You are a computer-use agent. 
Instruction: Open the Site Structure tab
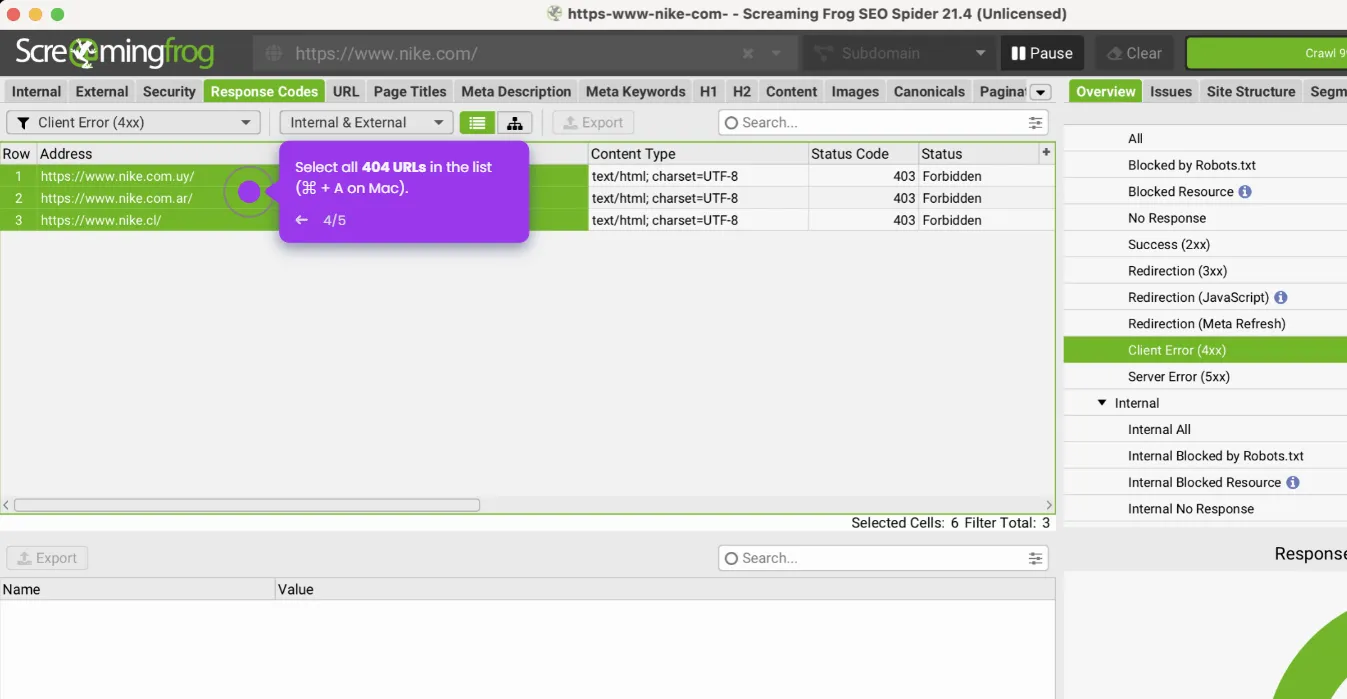tap(1250, 91)
